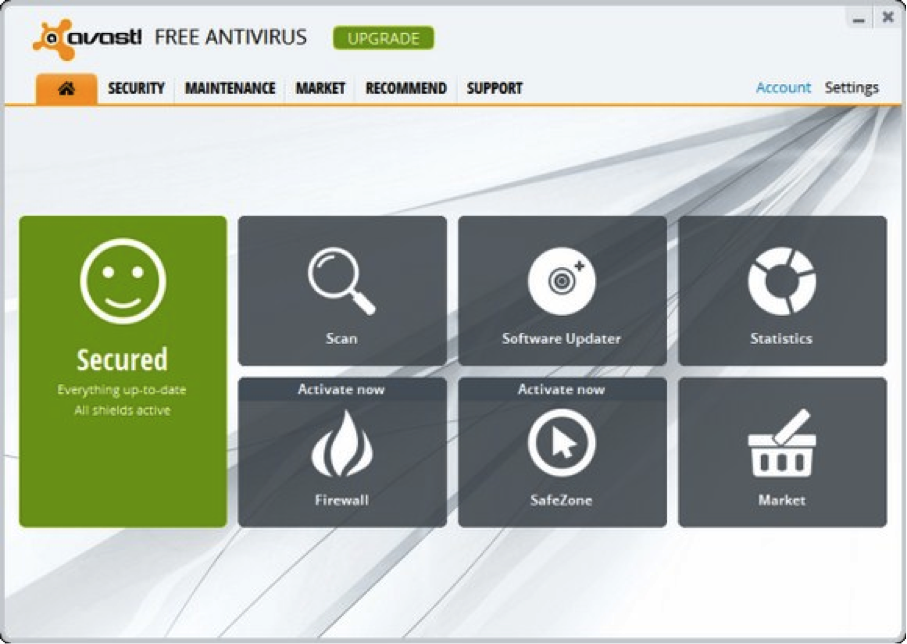Open the Software Updater disc icon

pos(561,282)
